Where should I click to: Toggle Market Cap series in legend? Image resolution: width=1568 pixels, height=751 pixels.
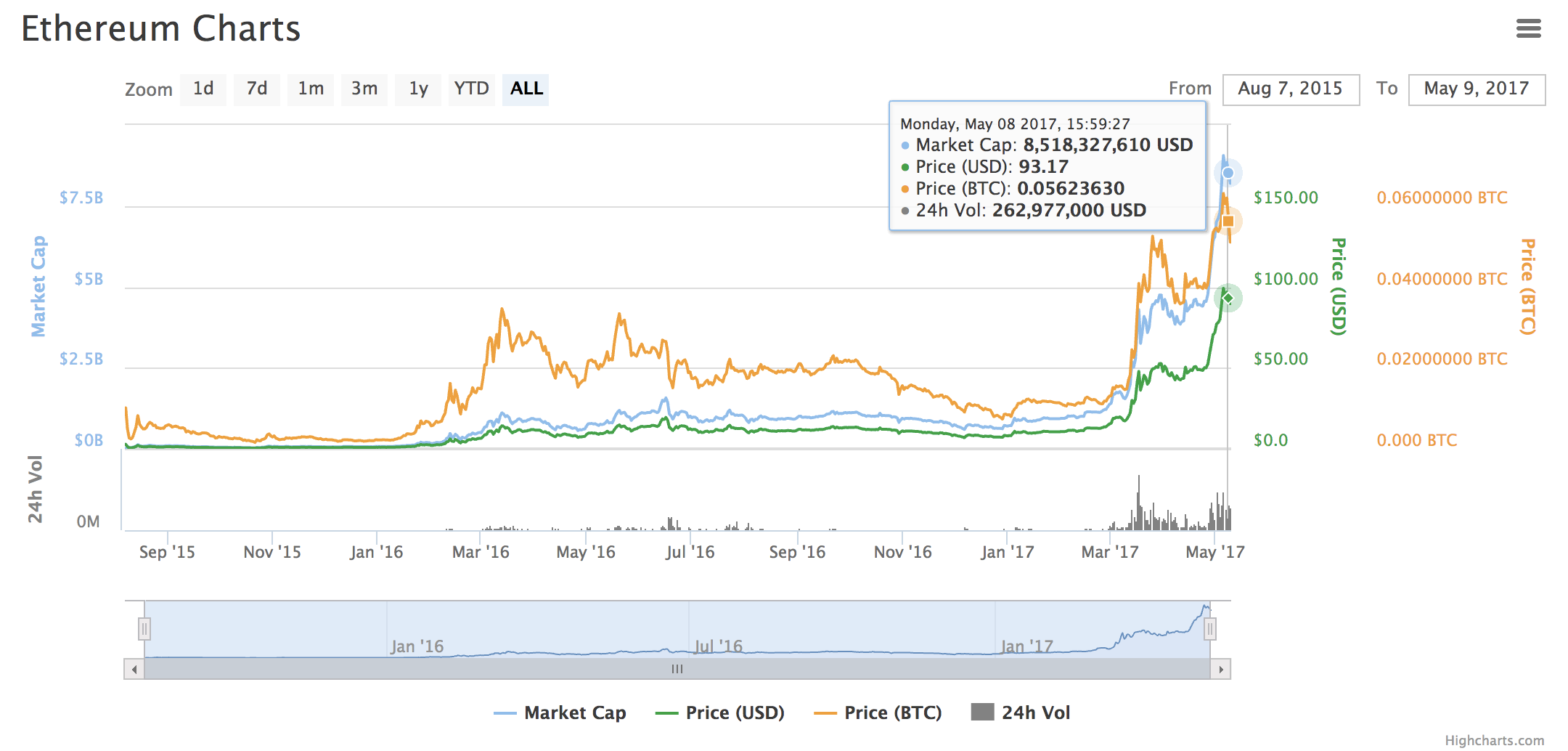pyautogui.click(x=560, y=713)
